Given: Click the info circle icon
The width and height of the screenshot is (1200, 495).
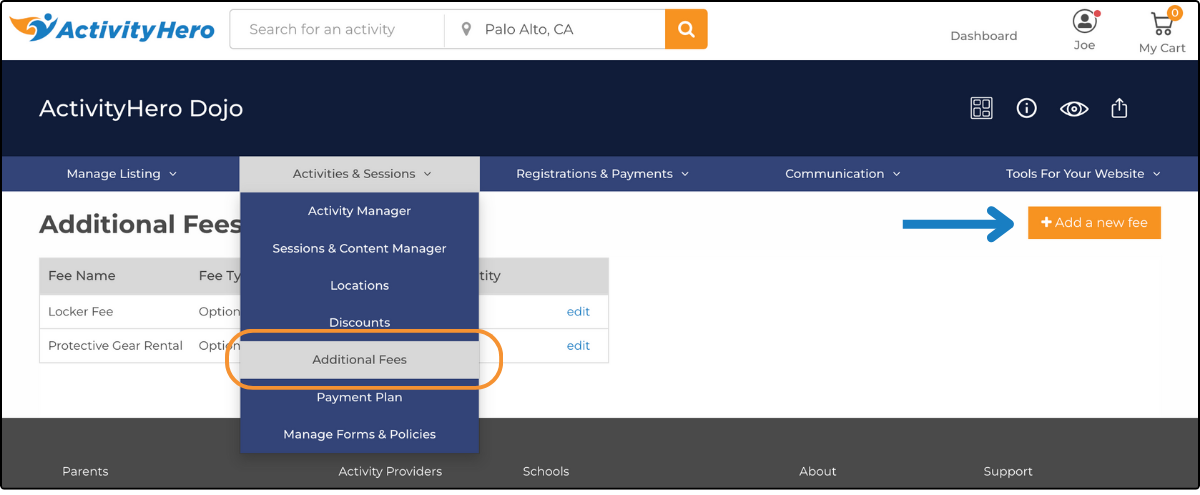Looking at the screenshot, I should [1027, 108].
